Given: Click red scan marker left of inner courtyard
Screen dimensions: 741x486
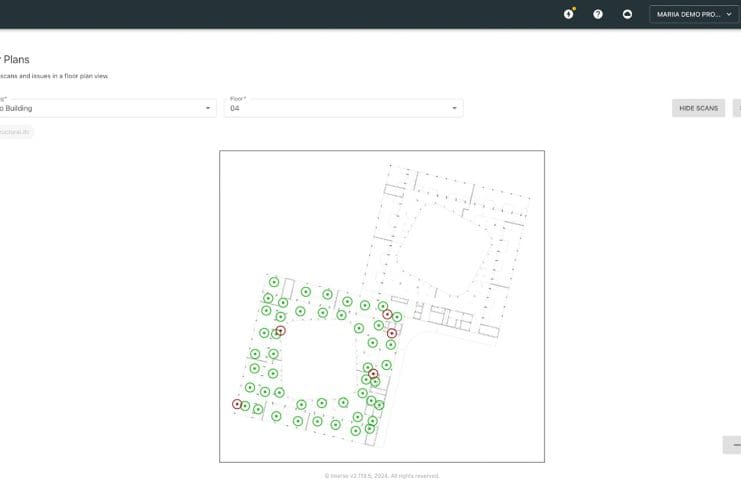Looking at the screenshot, I should click(x=280, y=330).
